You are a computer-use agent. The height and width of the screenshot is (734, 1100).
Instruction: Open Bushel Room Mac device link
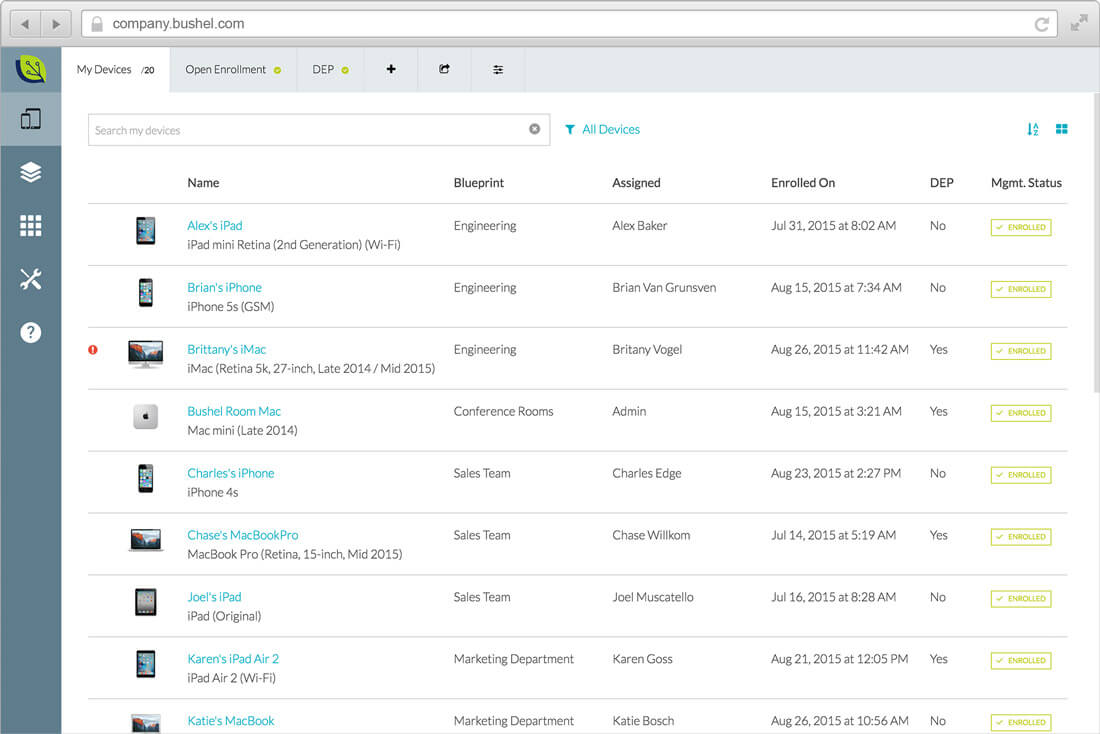pos(234,411)
